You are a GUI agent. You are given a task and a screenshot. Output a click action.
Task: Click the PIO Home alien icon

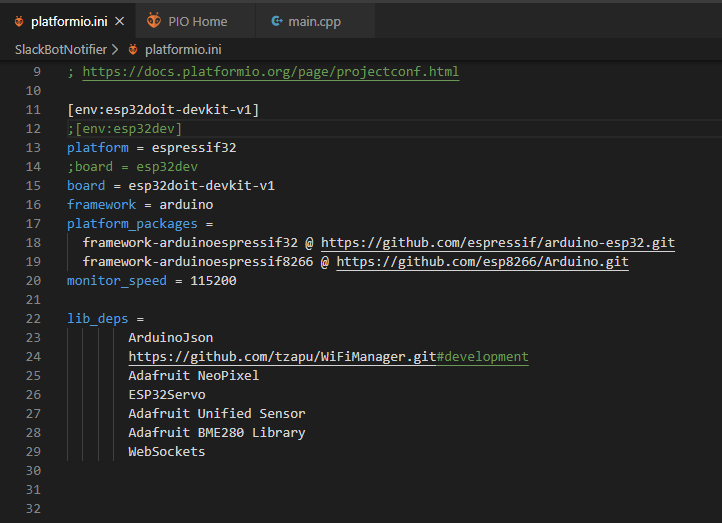pos(154,21)
